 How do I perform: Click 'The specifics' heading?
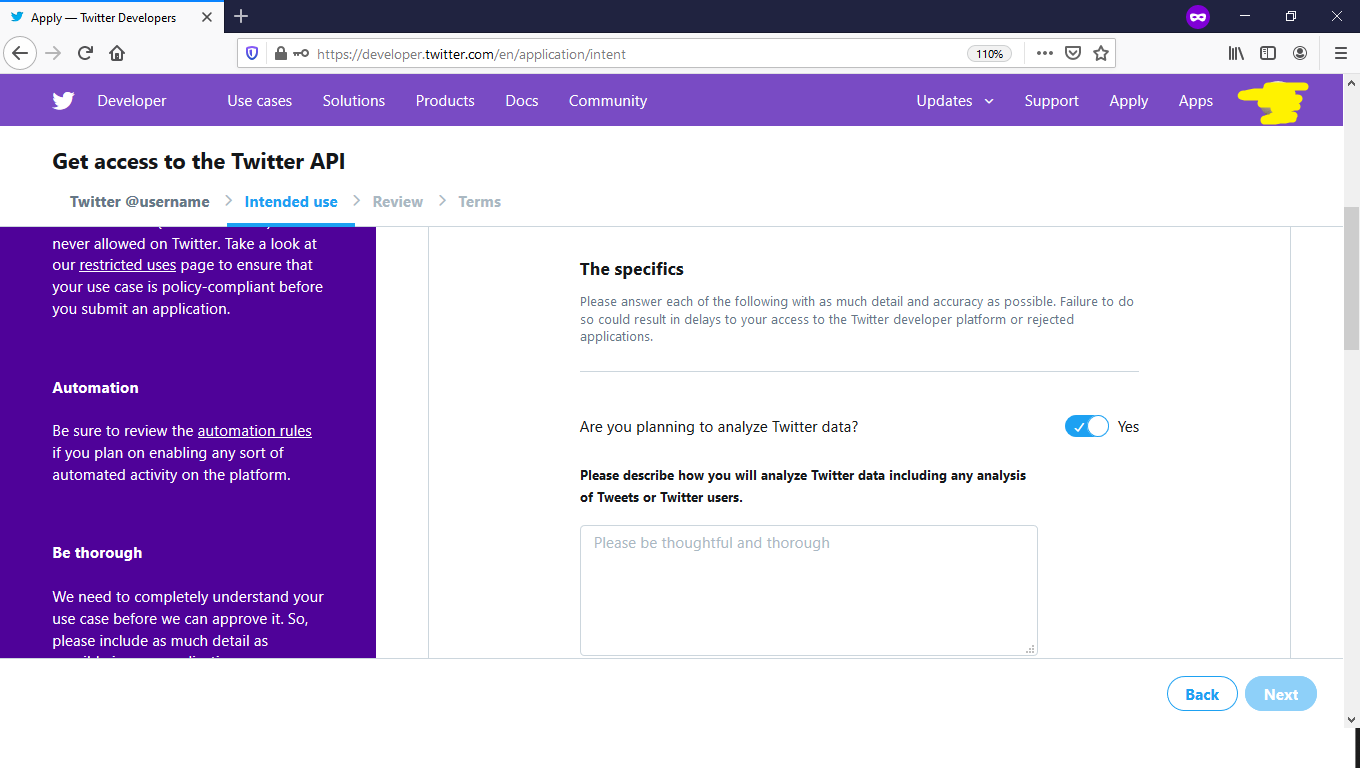632,269
